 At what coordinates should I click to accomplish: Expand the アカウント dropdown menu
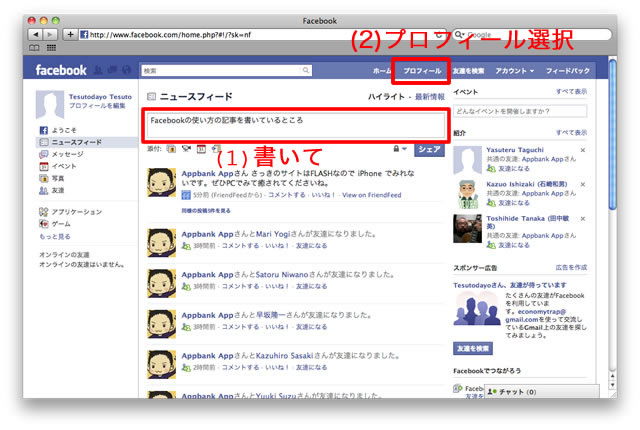[514, 71]
